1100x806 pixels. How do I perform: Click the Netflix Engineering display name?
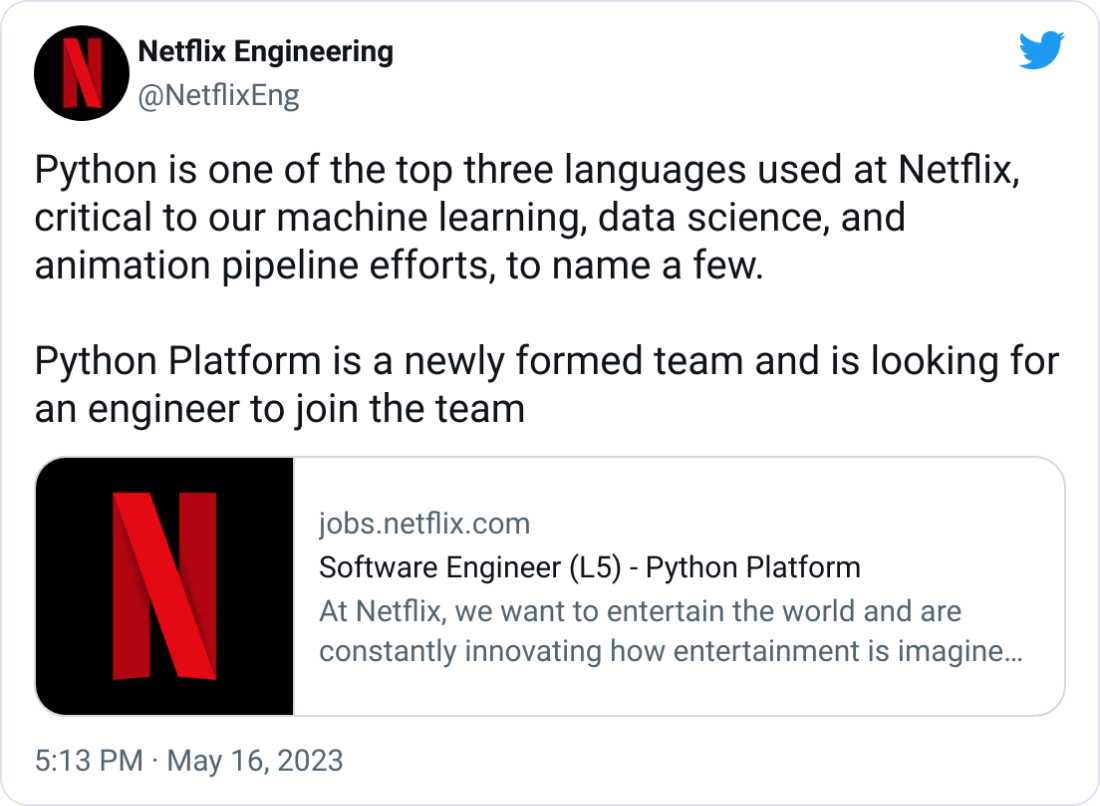[x=265, y=52]
